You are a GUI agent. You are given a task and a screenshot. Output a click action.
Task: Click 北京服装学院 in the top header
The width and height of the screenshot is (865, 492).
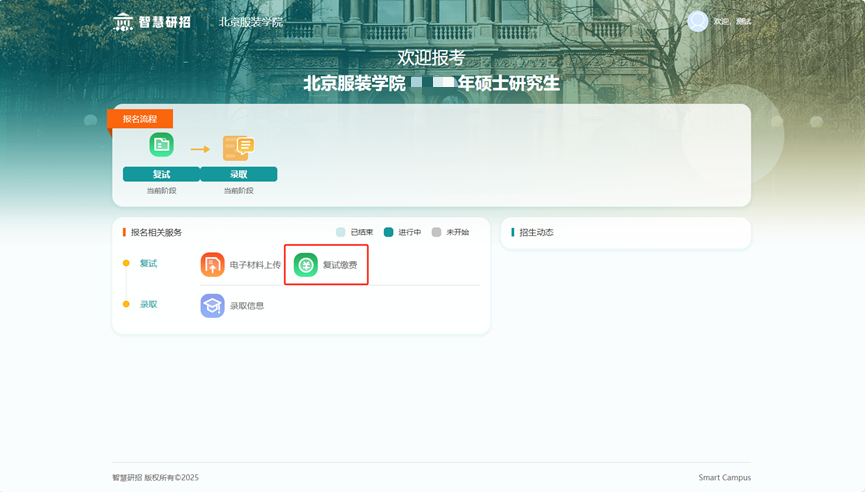(251, 22)
